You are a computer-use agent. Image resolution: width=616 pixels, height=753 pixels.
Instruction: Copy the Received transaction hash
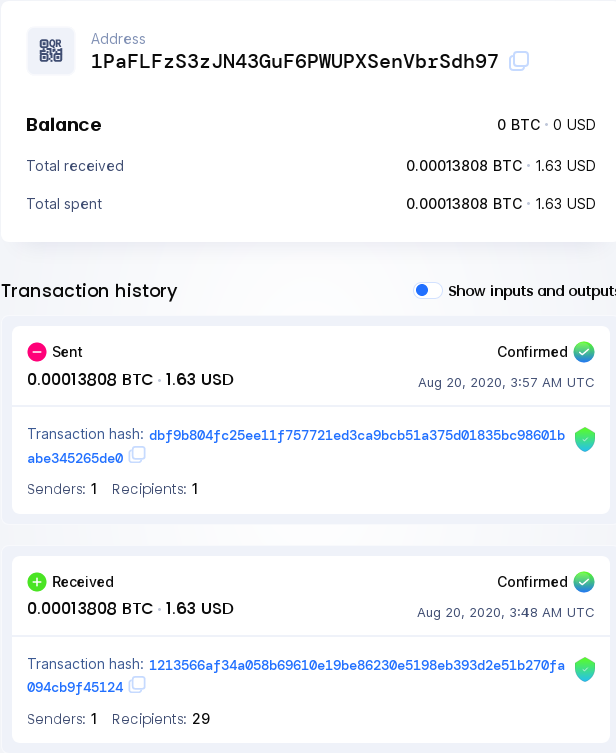coord(137,685)
